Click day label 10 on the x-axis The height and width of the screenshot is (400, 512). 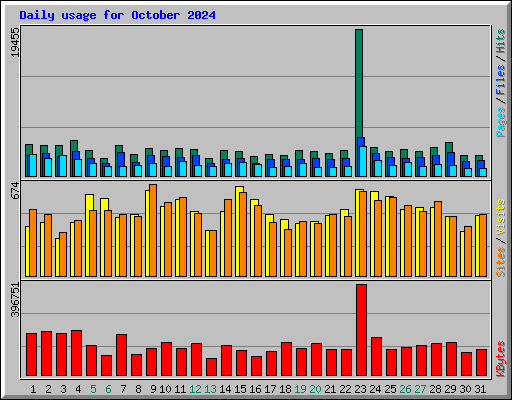click(165, 389)
